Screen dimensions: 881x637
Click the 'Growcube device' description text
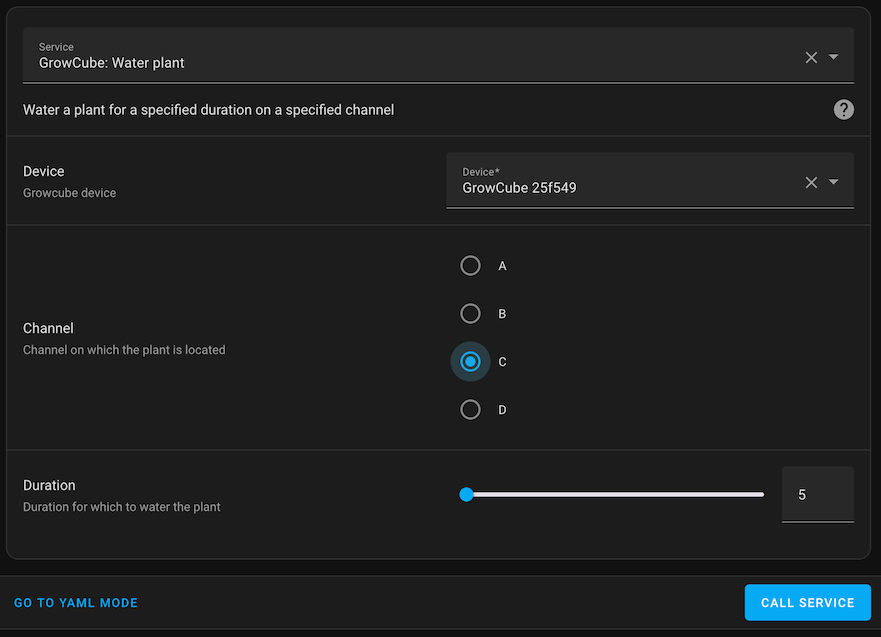[70, 193]
